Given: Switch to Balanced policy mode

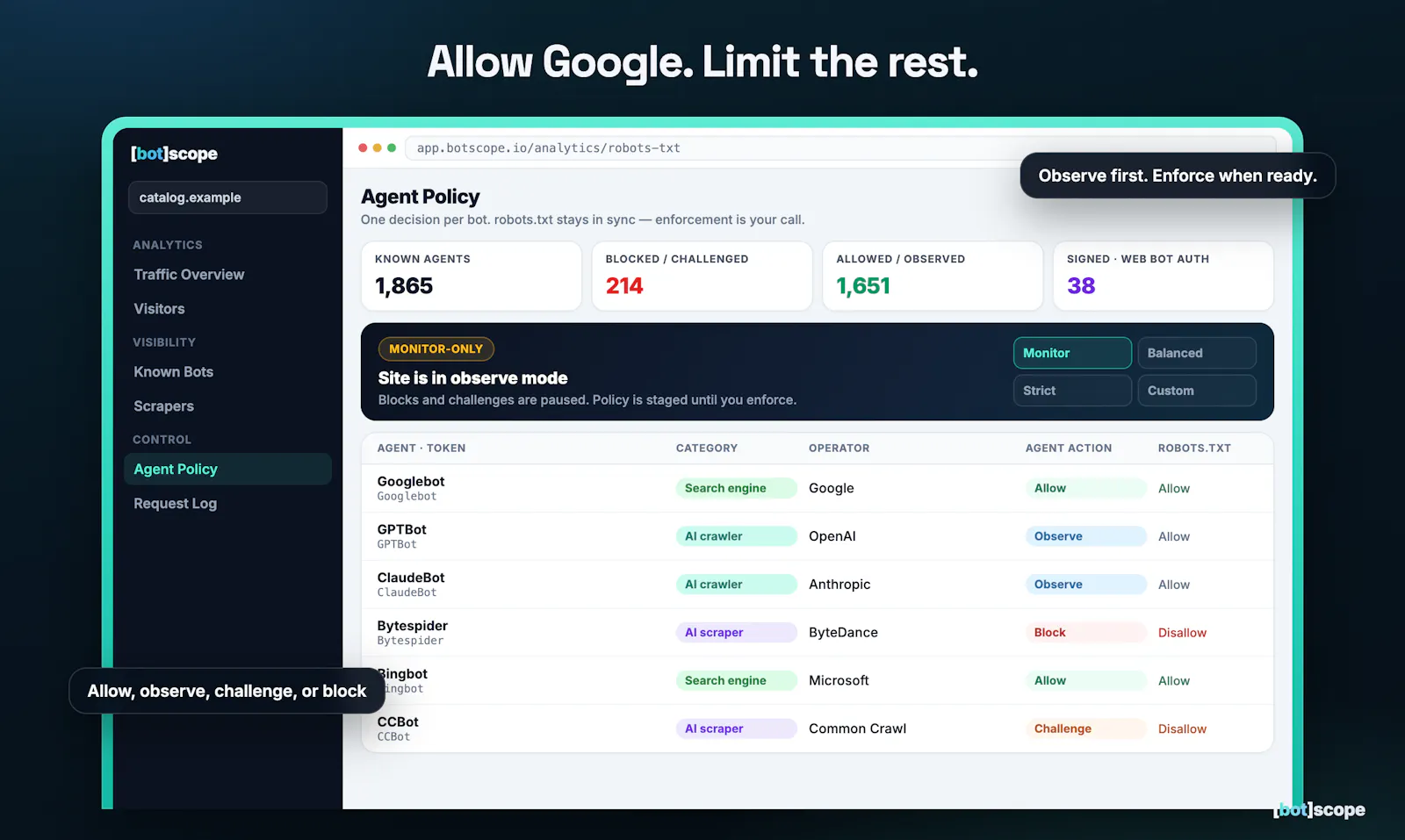Looking at the screenshot, I should (x=1197, y=353).
